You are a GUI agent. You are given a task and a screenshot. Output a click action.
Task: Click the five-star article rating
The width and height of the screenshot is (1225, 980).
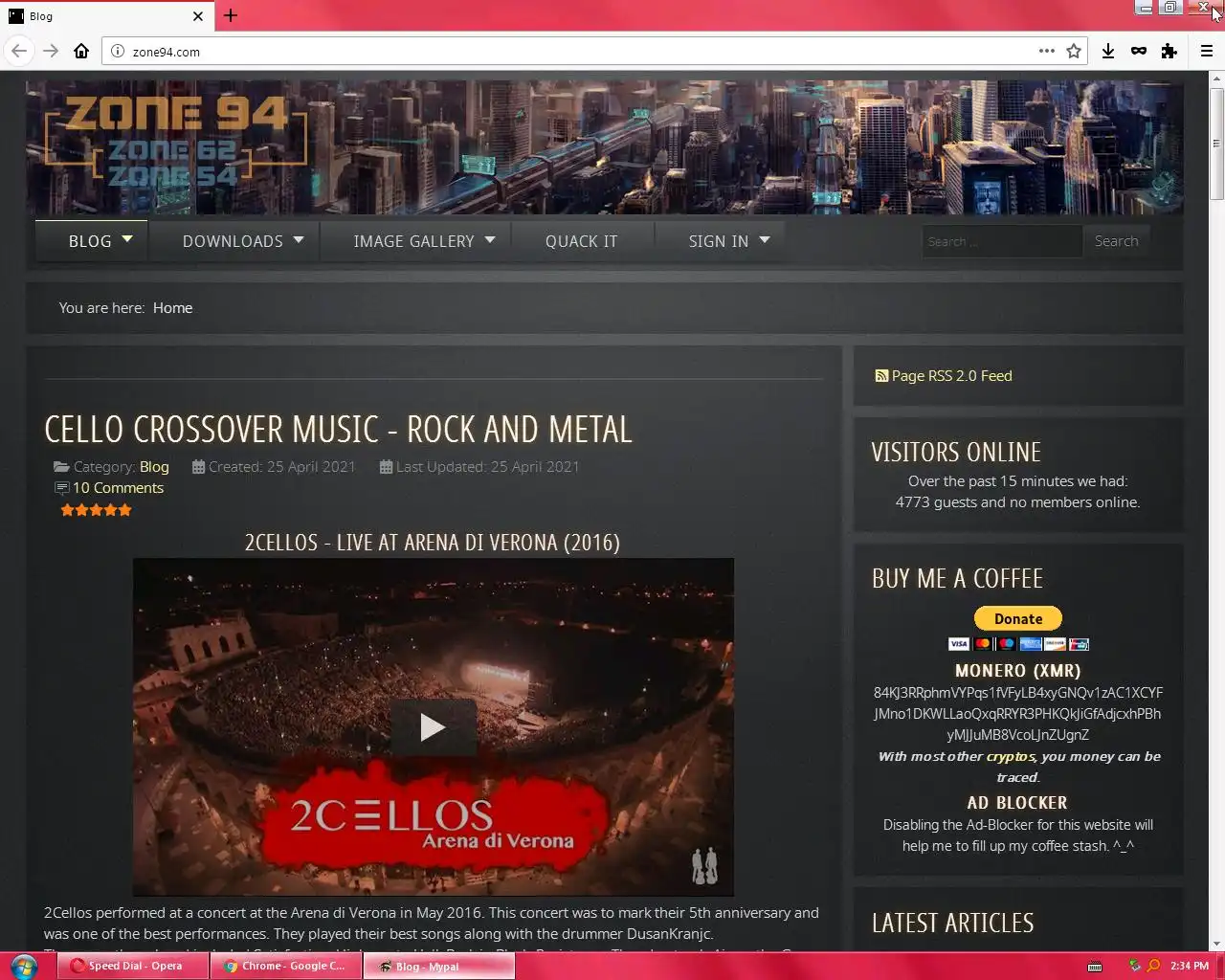pos(96,510)
